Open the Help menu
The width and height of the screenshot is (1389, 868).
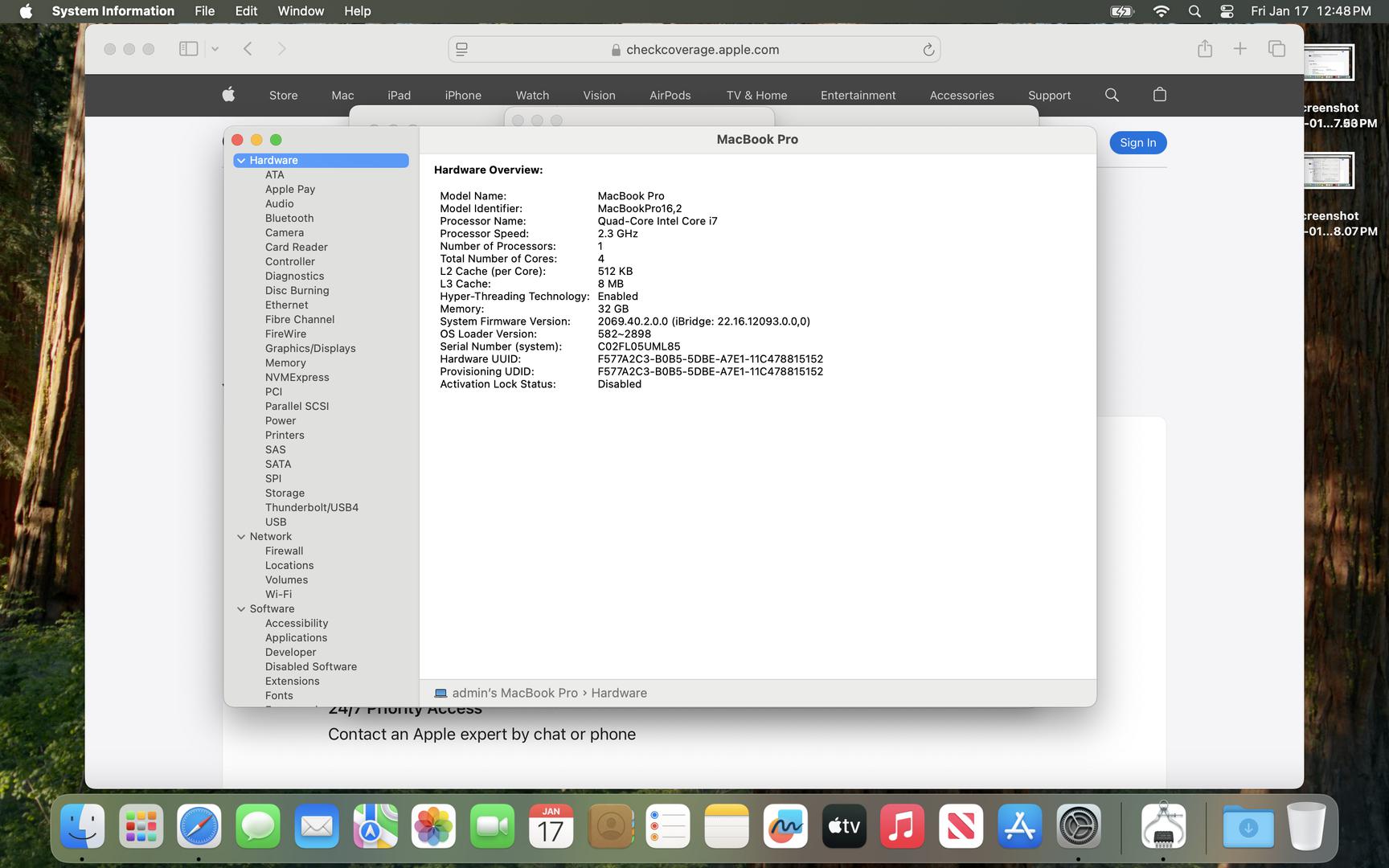tap(357, 11)
